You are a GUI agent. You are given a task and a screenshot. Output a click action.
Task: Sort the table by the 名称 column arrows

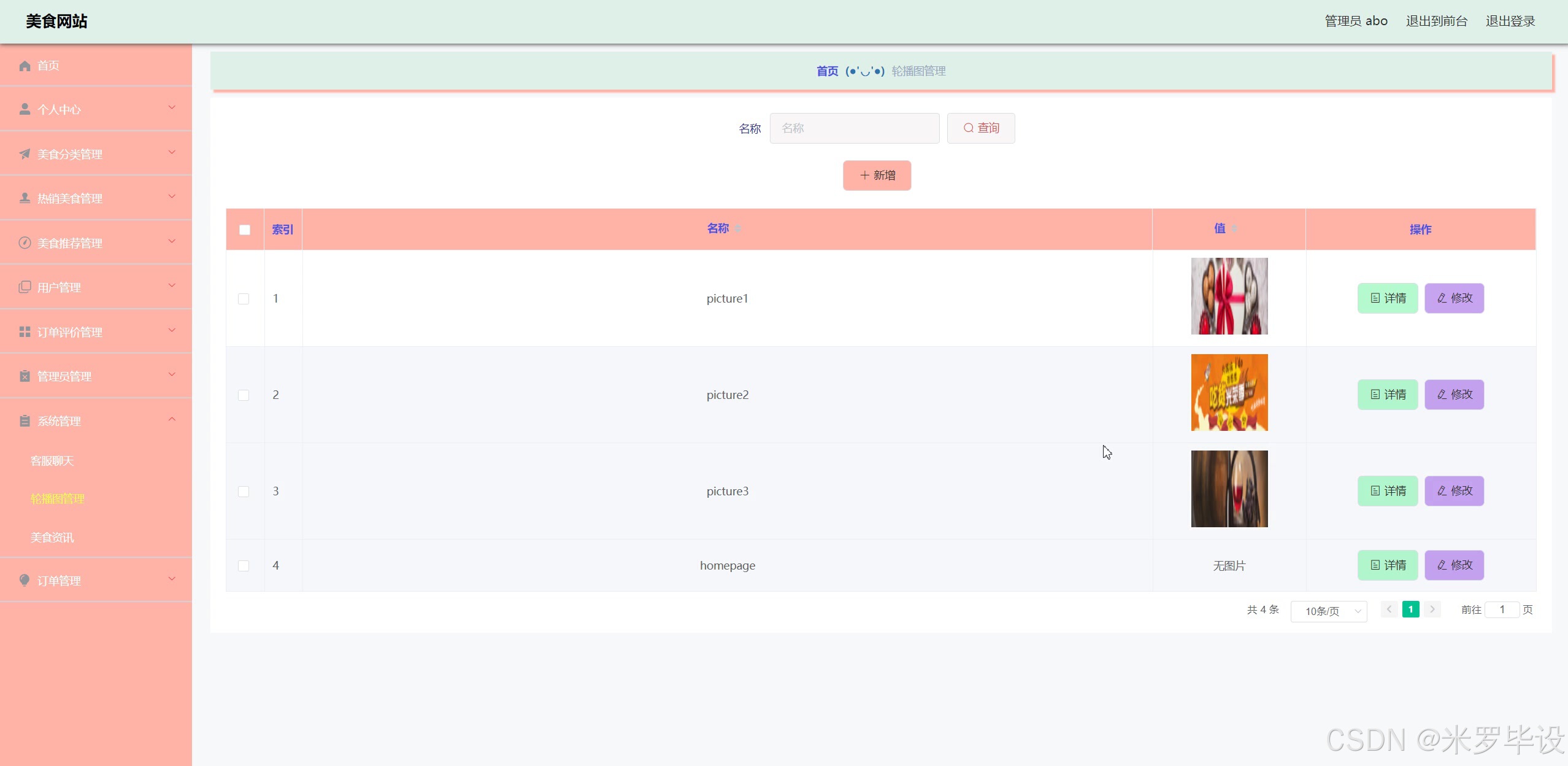[738, 229]
